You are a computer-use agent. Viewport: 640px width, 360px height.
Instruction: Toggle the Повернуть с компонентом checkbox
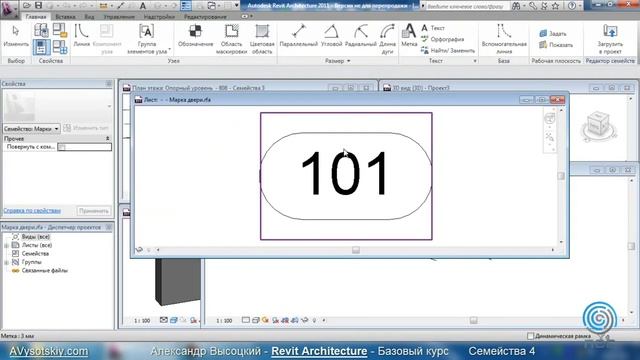61,147
